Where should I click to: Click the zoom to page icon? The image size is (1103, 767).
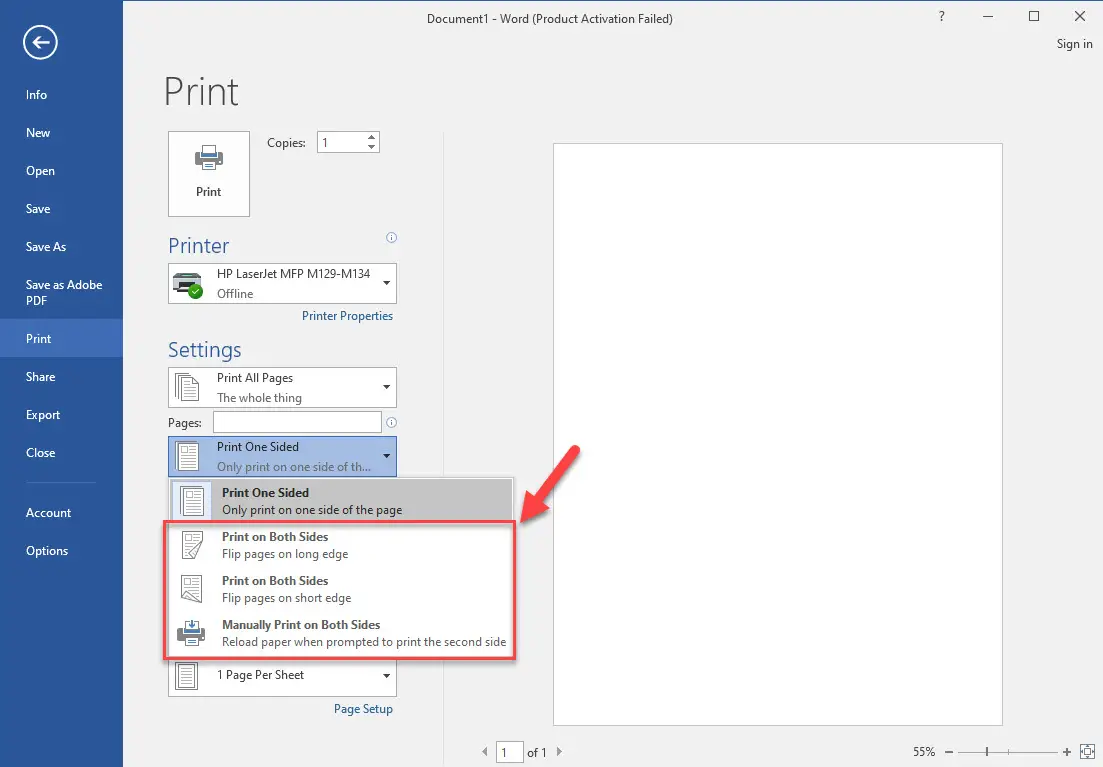[1088, 752]
